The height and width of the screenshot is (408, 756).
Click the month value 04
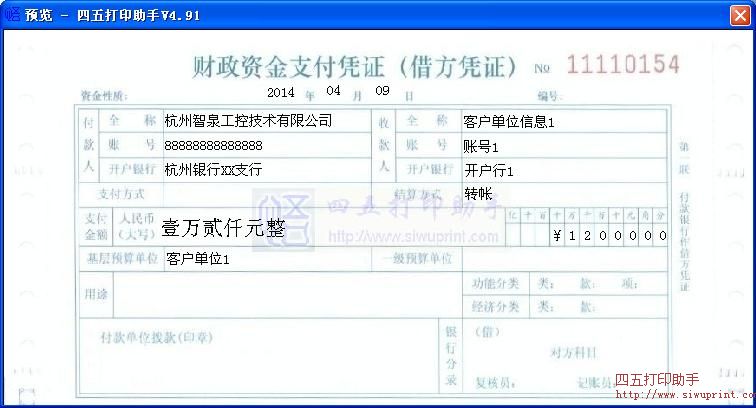tap(333, 91)
